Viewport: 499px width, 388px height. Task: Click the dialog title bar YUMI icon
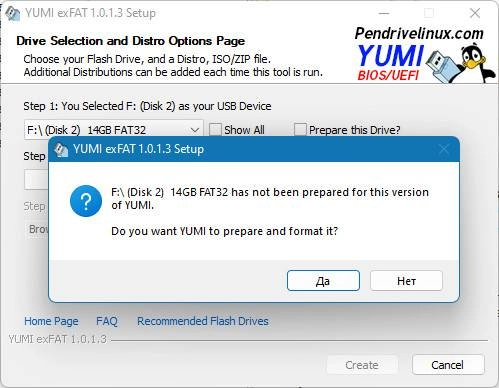[61, 149]
